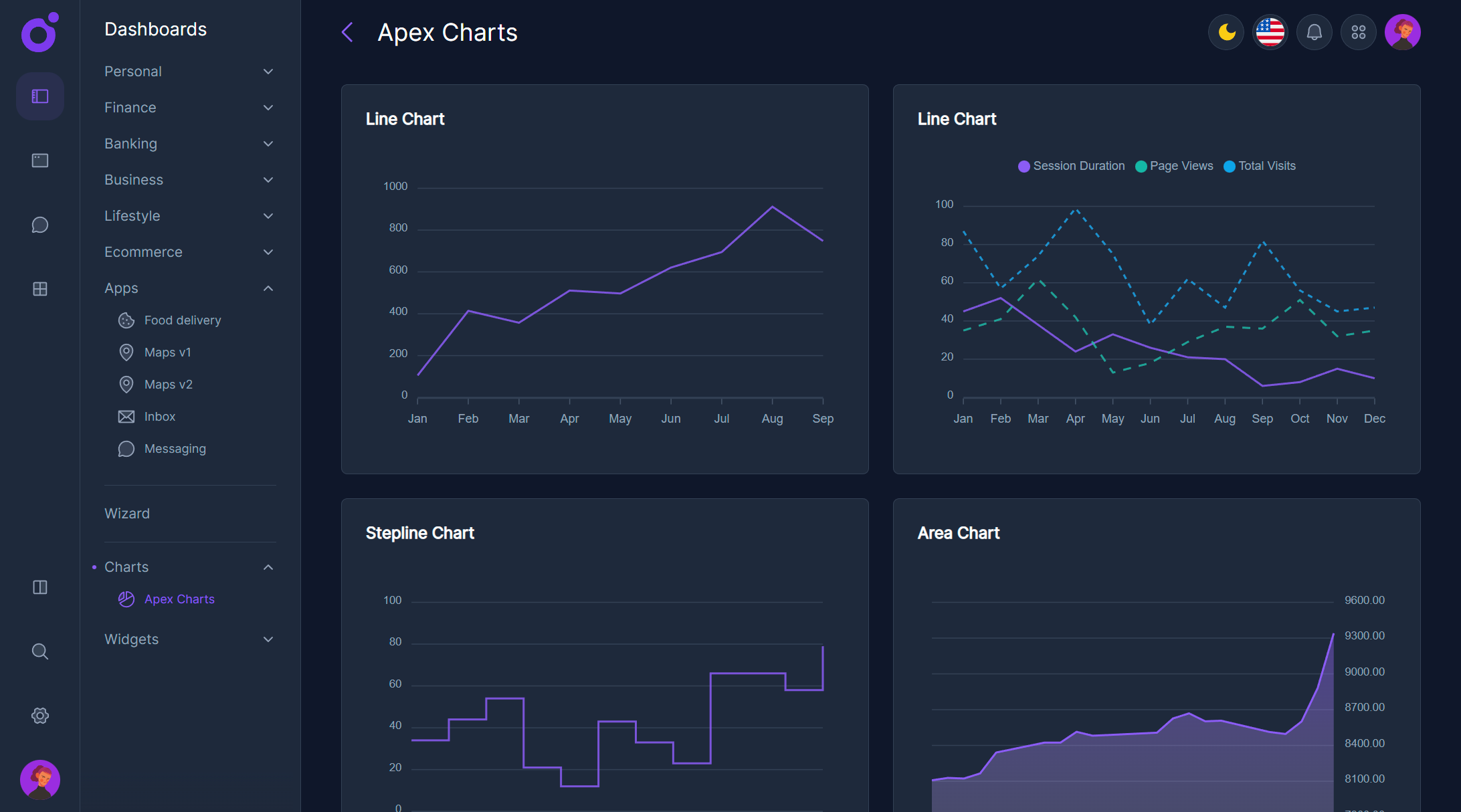Expand the Finance section

[x=189, y=107]
